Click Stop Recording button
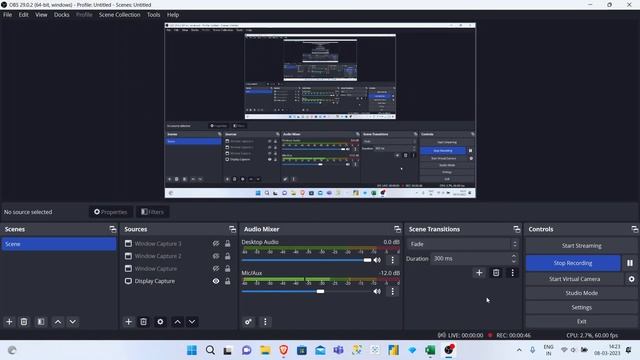This screenshot has height=360, width=640. [573, 263]
